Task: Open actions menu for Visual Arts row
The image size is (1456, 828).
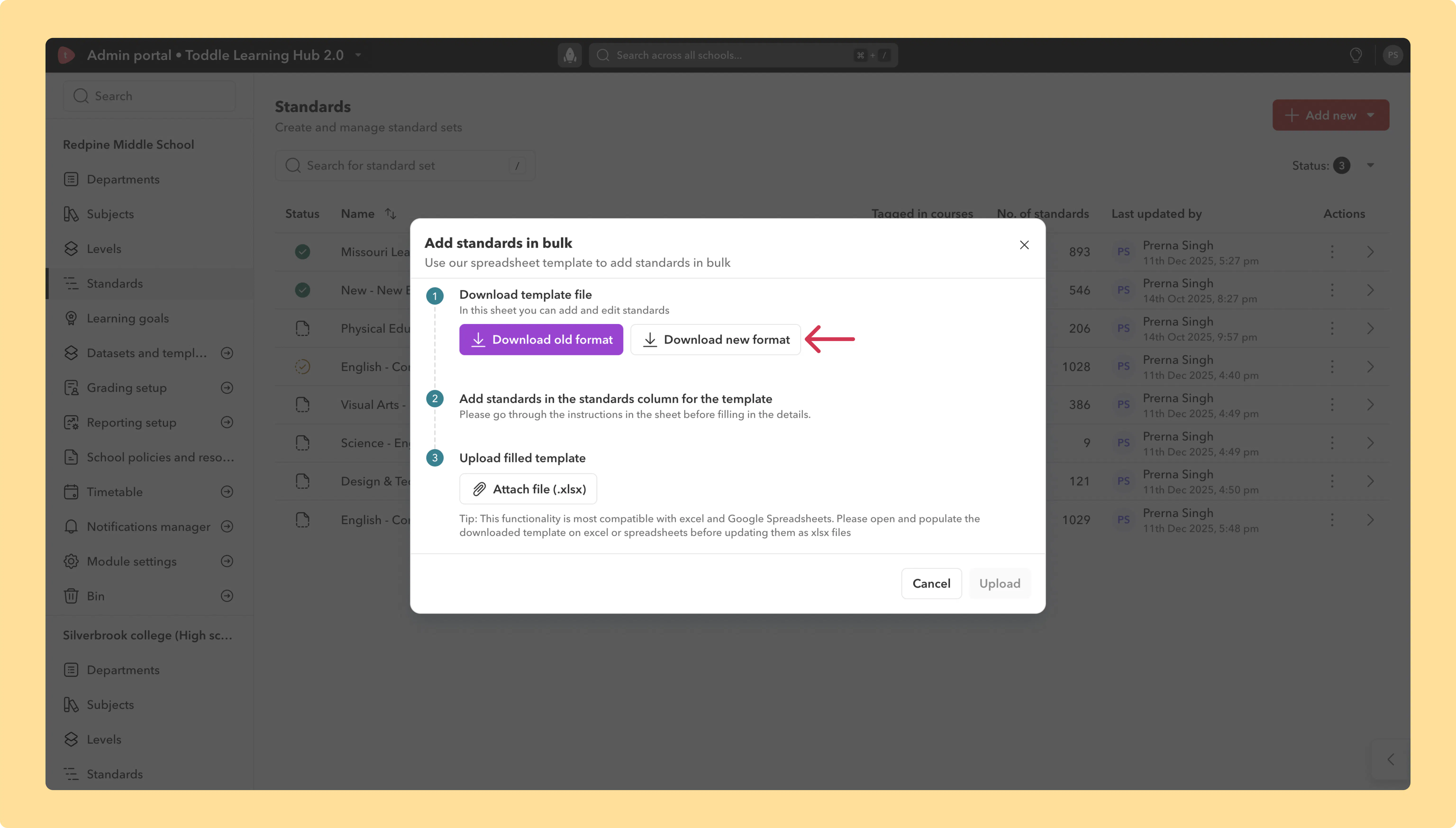Action: pos(1332,405)
